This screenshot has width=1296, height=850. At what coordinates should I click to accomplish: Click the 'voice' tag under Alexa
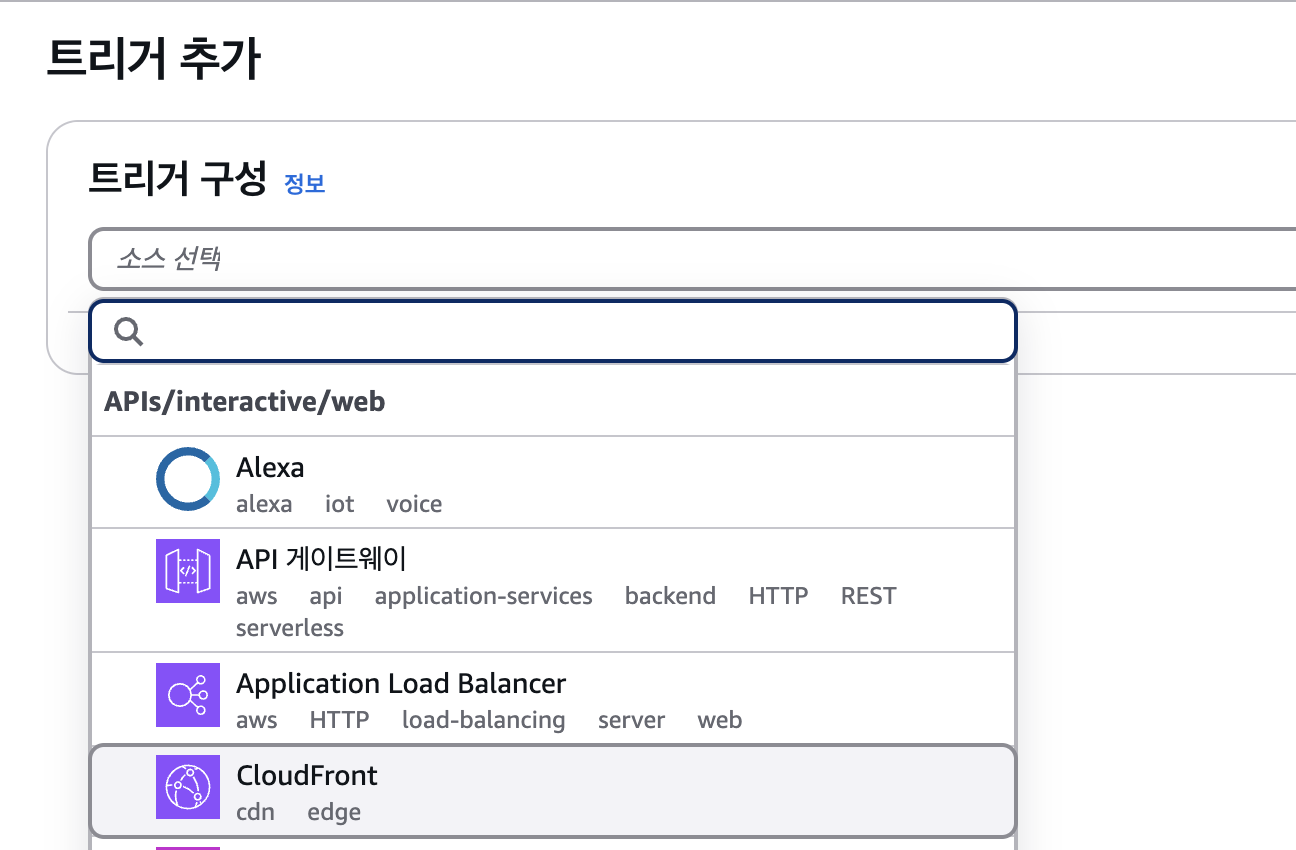[x=414, y=504]
